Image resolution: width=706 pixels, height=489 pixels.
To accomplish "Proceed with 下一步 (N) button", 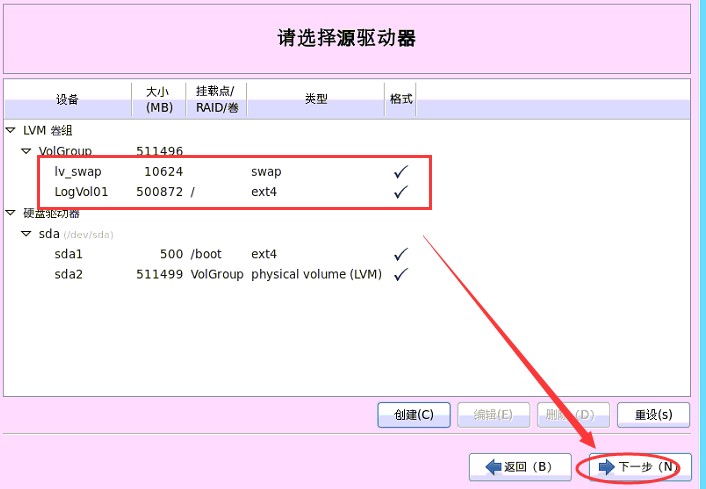I will coord(635,467).
